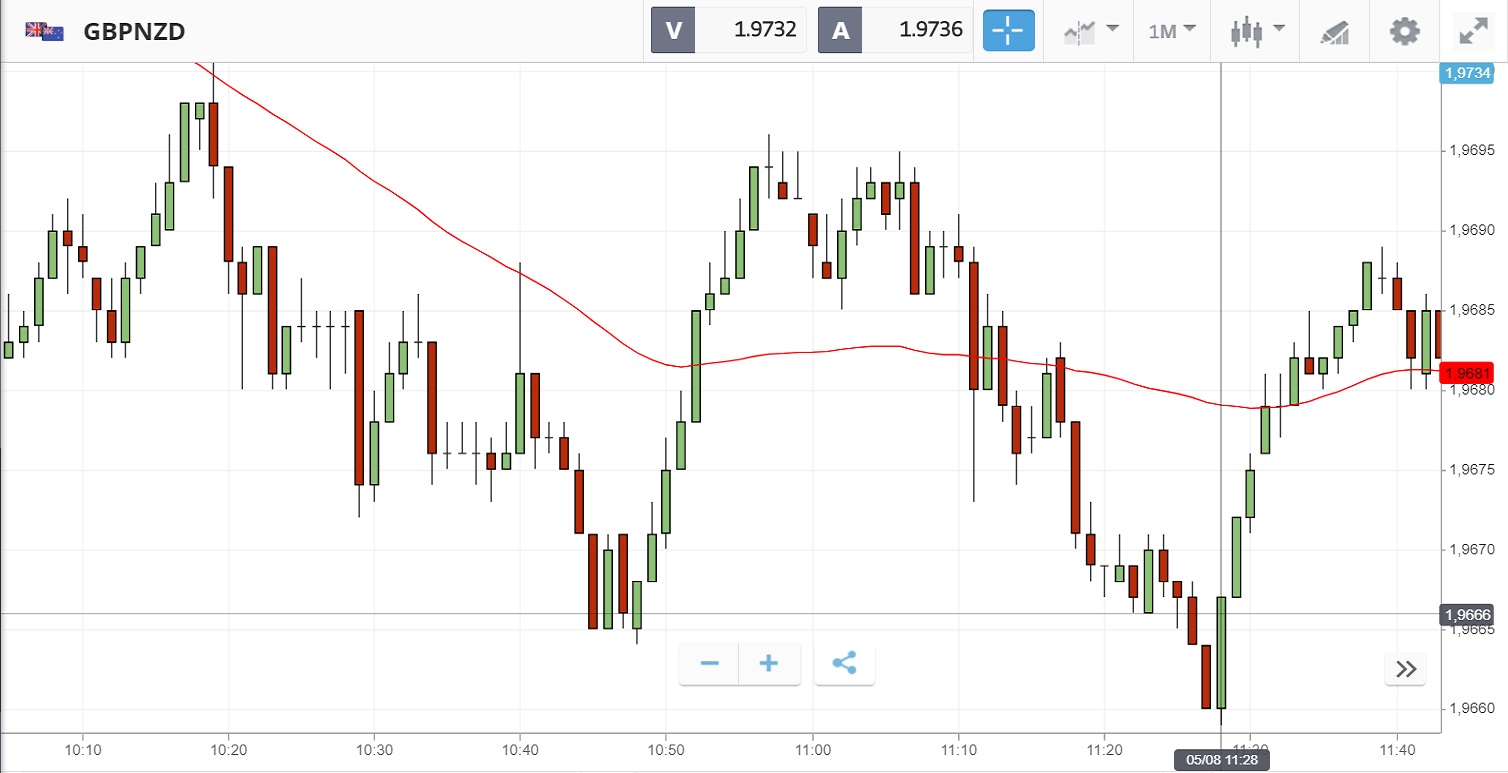
Task: Zoom in the chart with plus
Action: pyautogui.click(x=769, y=664)
